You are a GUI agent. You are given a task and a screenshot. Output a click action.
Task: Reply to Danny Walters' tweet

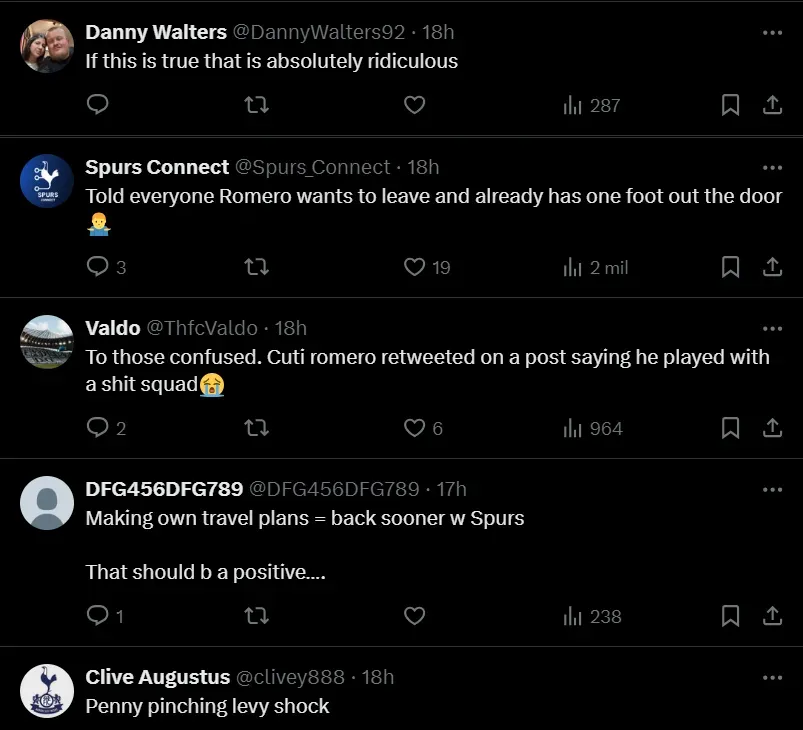point(97,105)
